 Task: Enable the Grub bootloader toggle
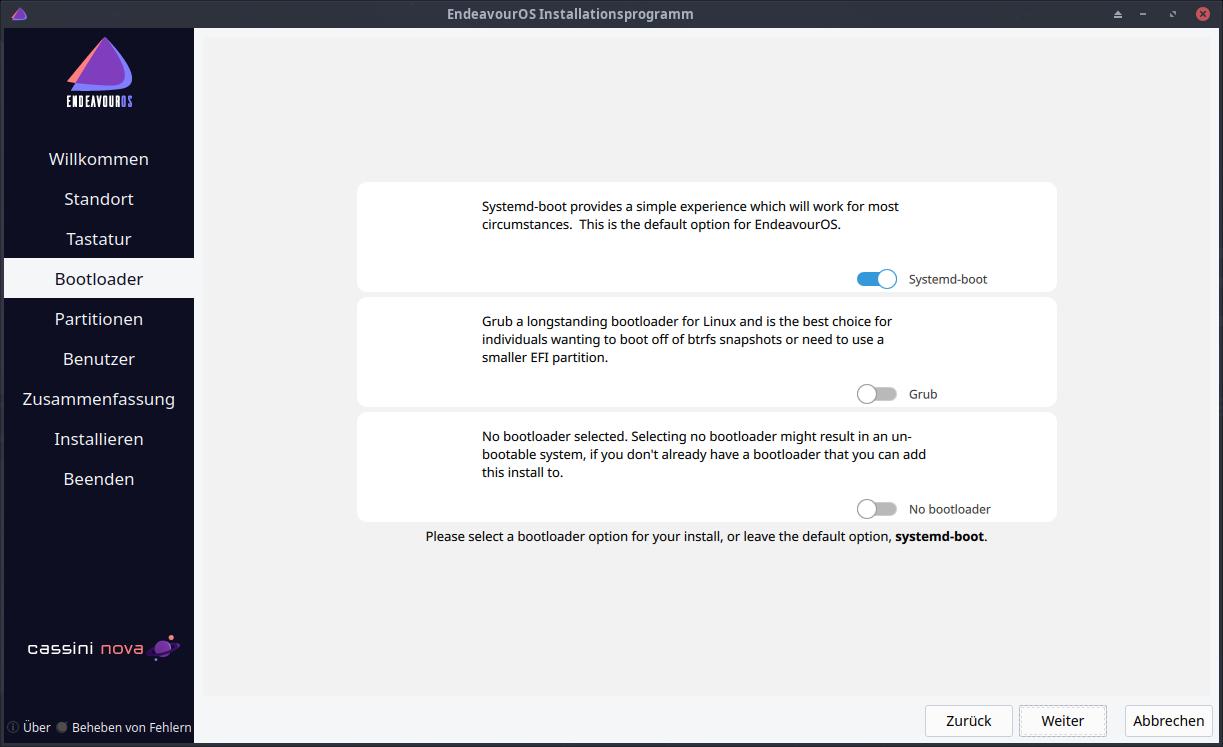tap(876, 394)
